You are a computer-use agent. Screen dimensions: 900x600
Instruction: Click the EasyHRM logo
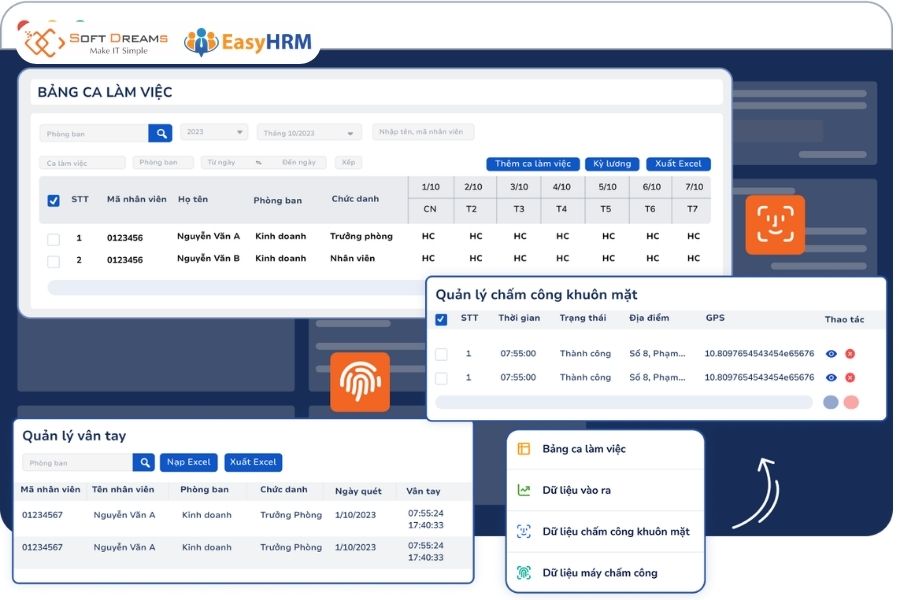pos(248,42)
